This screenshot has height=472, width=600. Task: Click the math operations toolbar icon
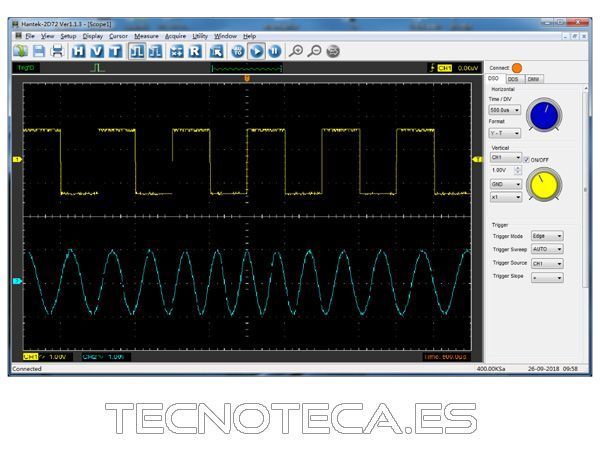176,51
